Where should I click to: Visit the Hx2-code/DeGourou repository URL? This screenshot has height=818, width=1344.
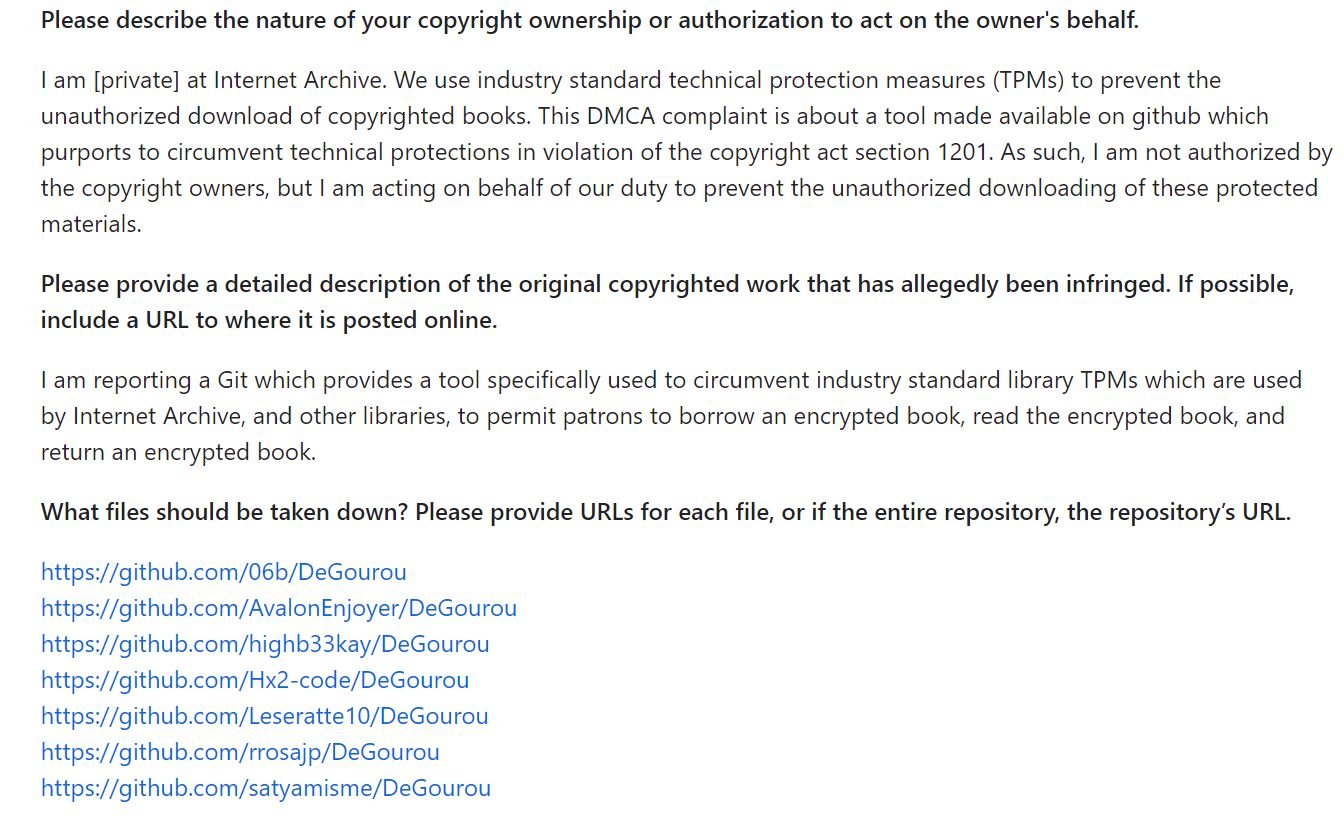255,680
